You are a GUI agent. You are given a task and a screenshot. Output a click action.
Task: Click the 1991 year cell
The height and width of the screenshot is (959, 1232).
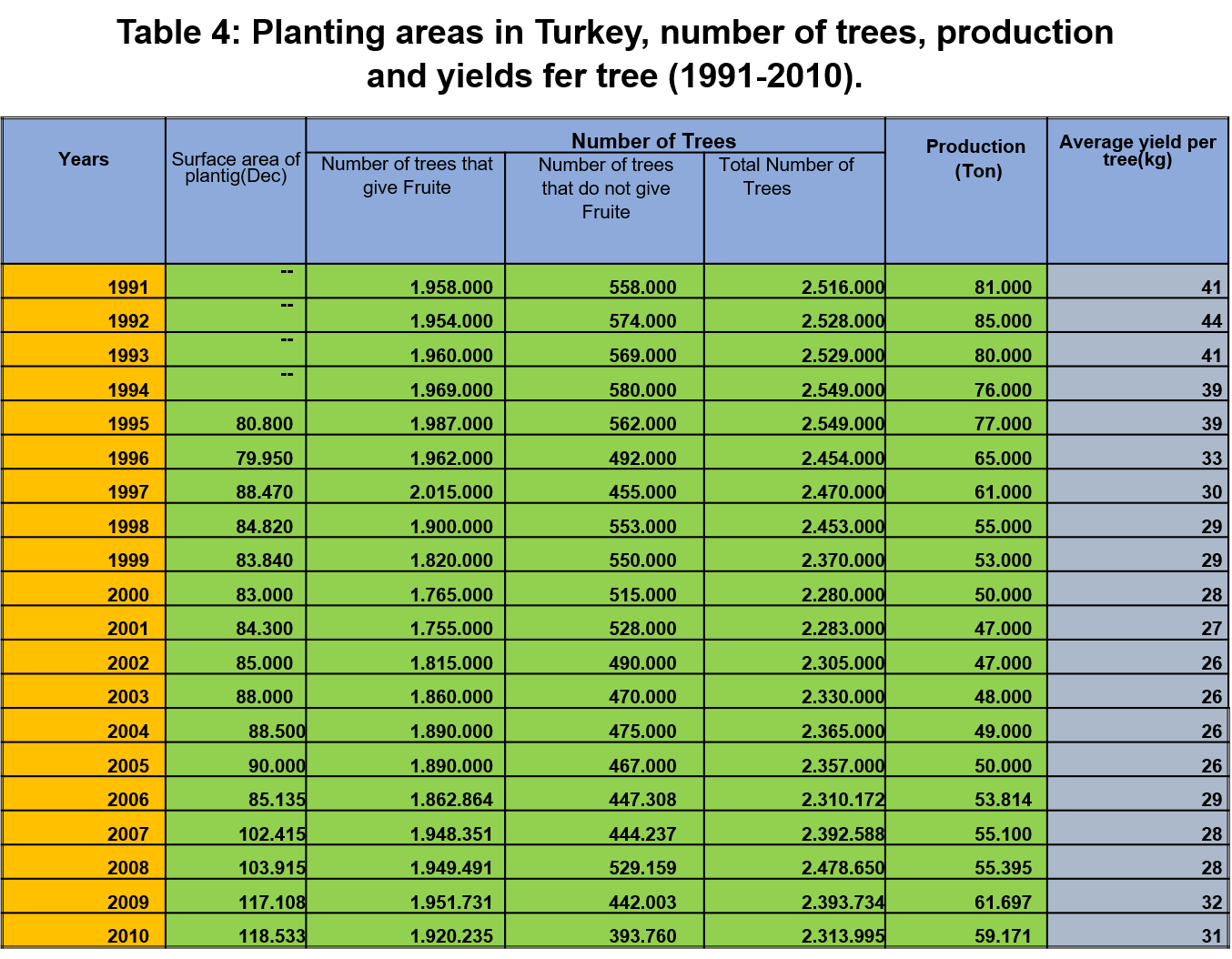point(127,288)
